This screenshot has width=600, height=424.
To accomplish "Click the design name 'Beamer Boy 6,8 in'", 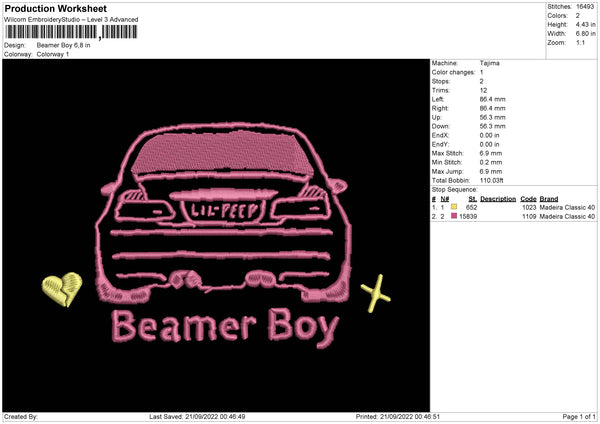I will click(x=64, y=45).
